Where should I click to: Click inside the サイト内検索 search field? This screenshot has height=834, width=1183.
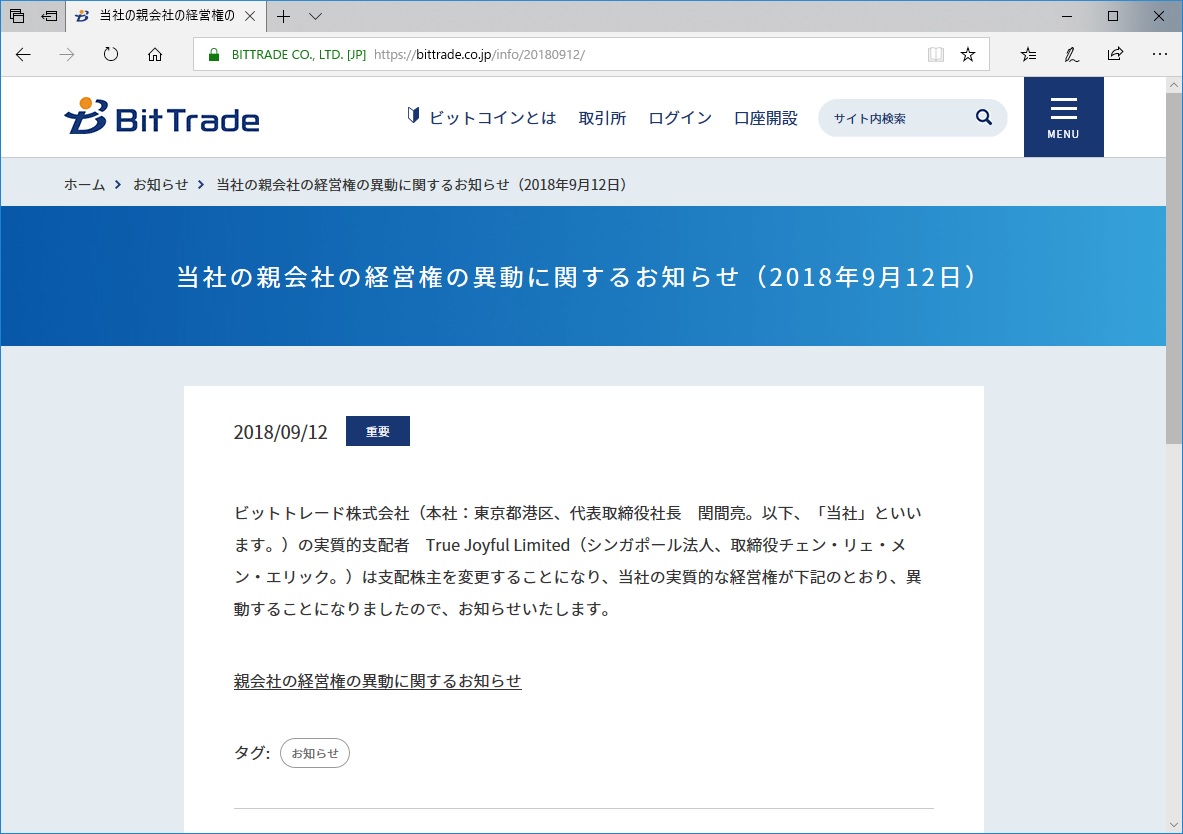coord(890,117)
